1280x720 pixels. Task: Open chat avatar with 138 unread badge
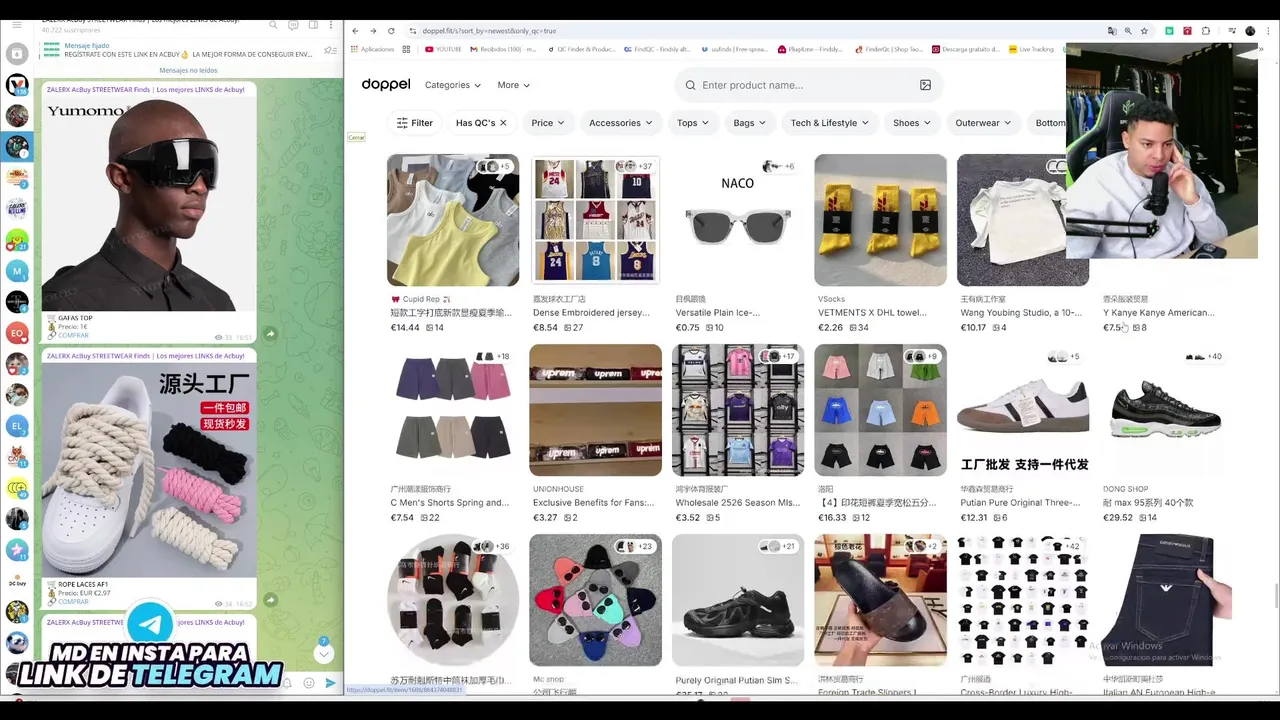click(17, 85)
